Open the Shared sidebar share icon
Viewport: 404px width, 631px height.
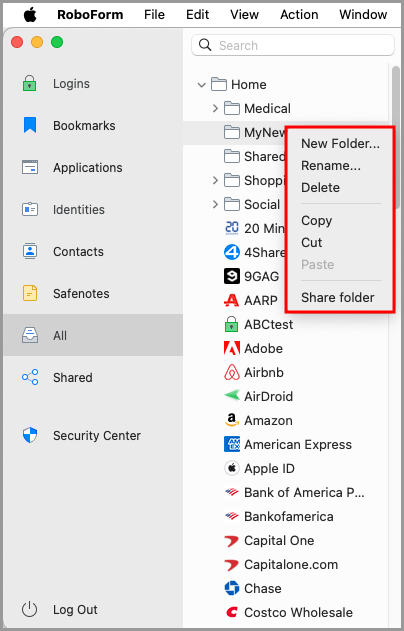30,377
